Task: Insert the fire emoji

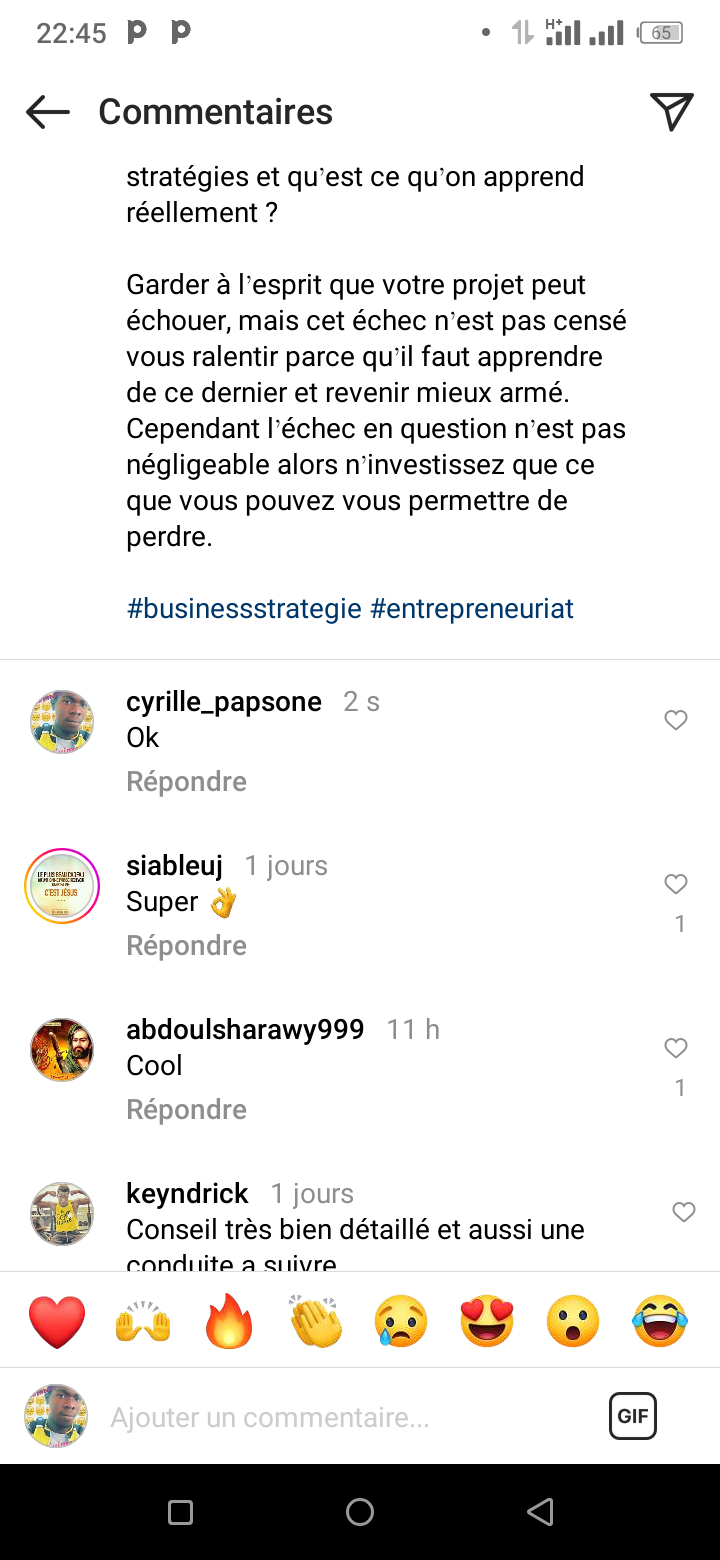Action: point(229,1321)
